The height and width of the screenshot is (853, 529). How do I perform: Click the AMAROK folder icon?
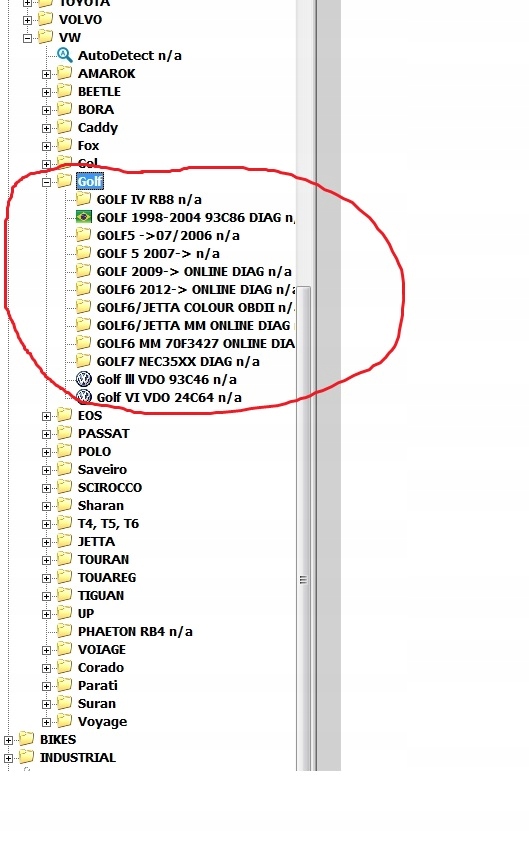[x=65, y=72]
